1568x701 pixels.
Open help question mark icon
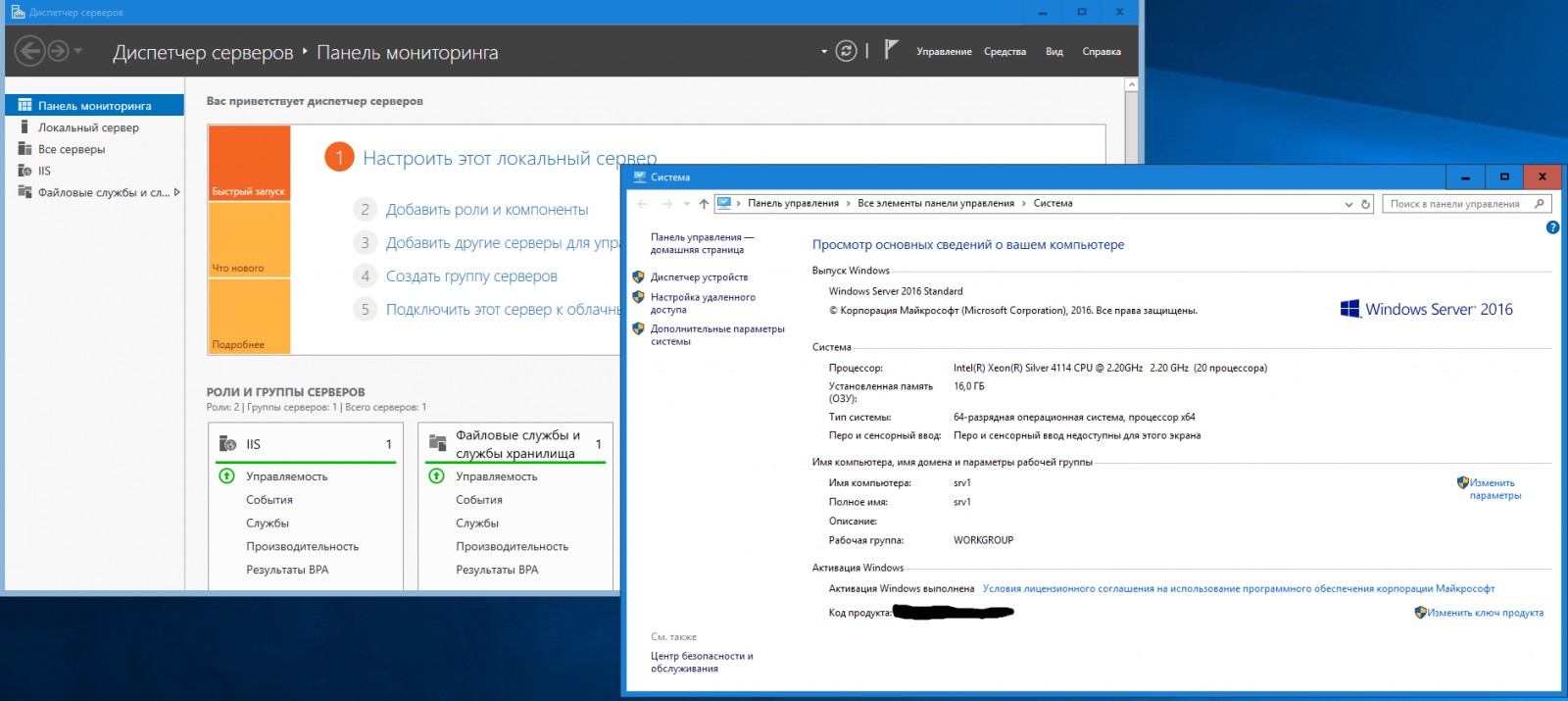[x=1552, y=227]
